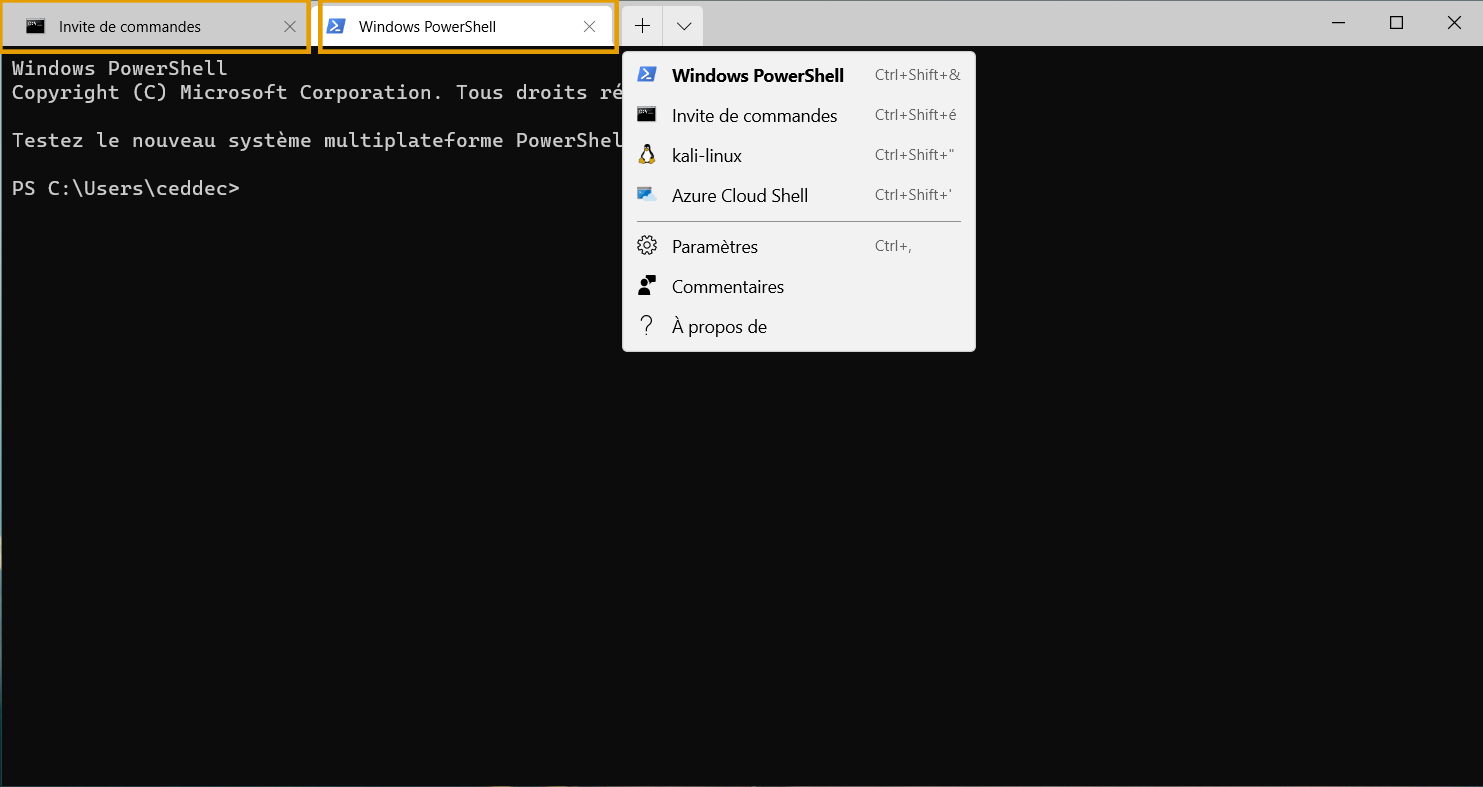The width and height of the screenshot is (1483, 787).
Task: Click the Paramètres gear icon
Action: coord(647,246)
